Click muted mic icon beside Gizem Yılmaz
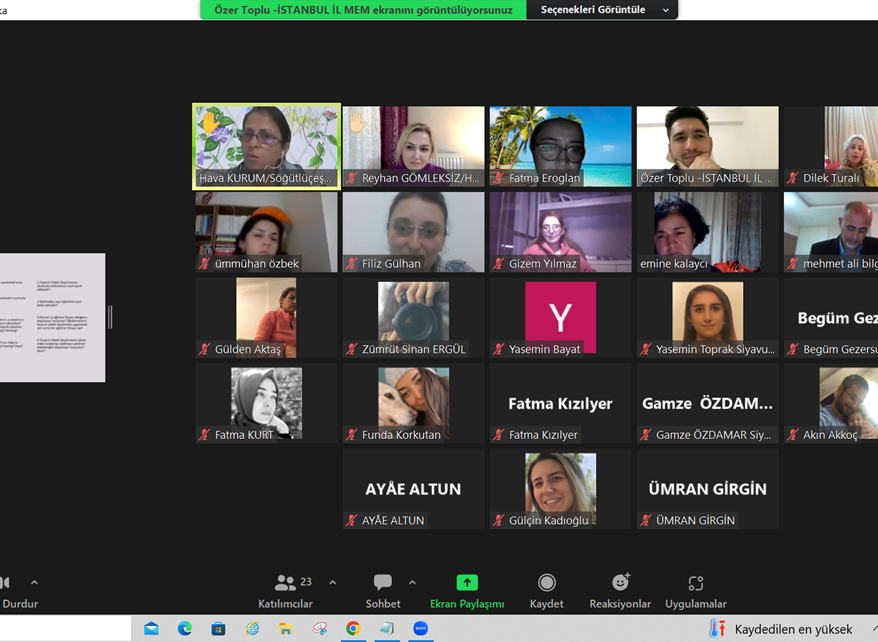This screenshot has width=878, height=642. [x=498, y=264]
